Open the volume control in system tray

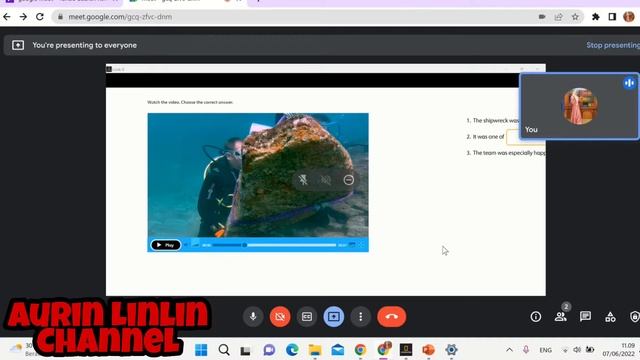pos(577,350)
